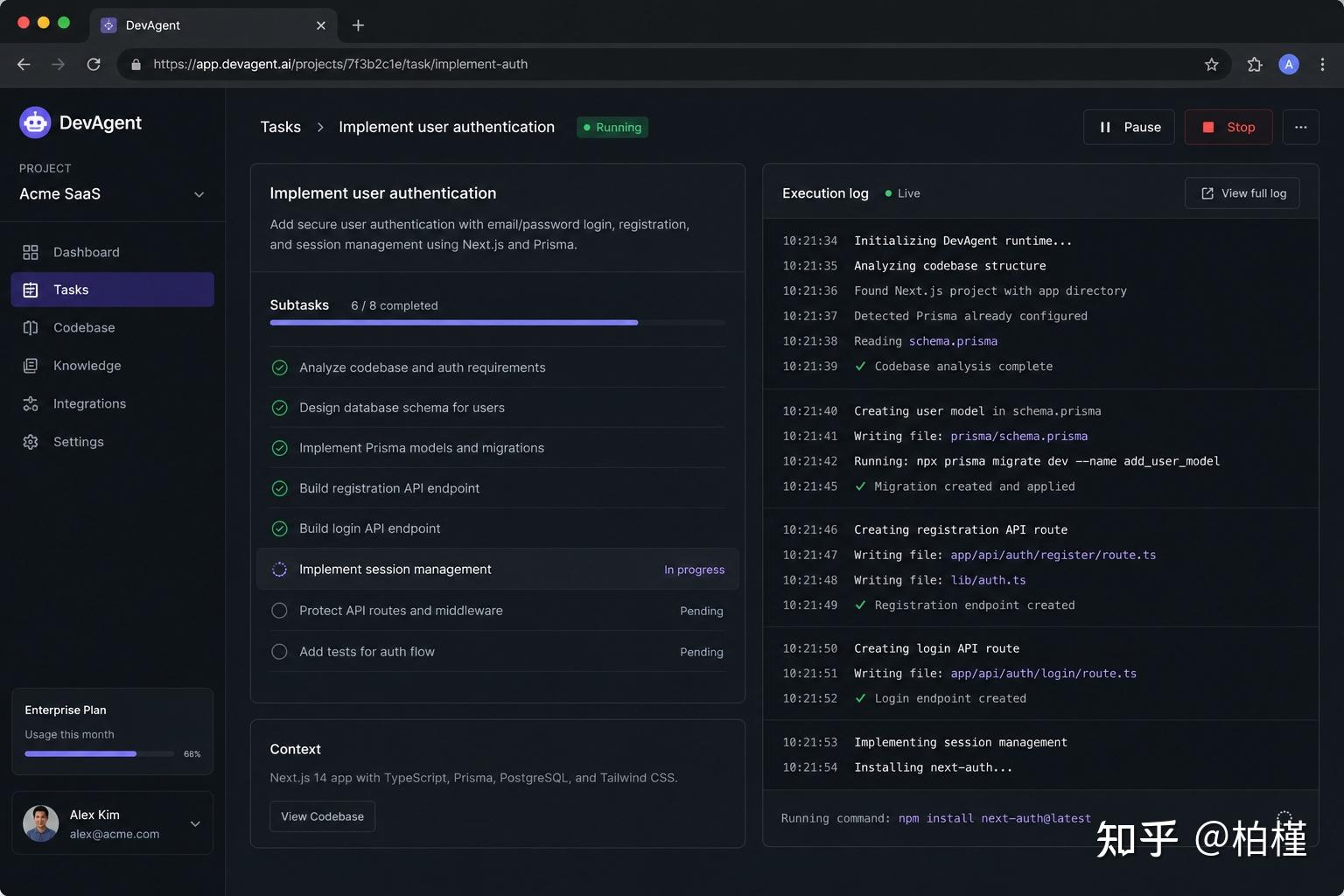This screenshot has height=896, width=1344.
Task: Go to Tasks in the breadcrumb
Action: (x=280, y=127)
